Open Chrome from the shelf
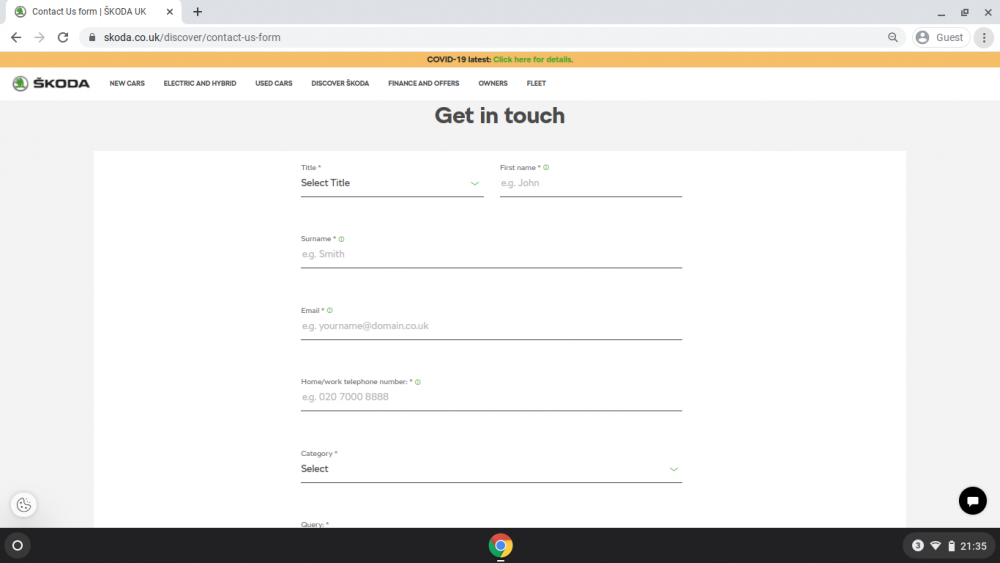Viewport: 1000px width, 563px height. tap(501, 546)
